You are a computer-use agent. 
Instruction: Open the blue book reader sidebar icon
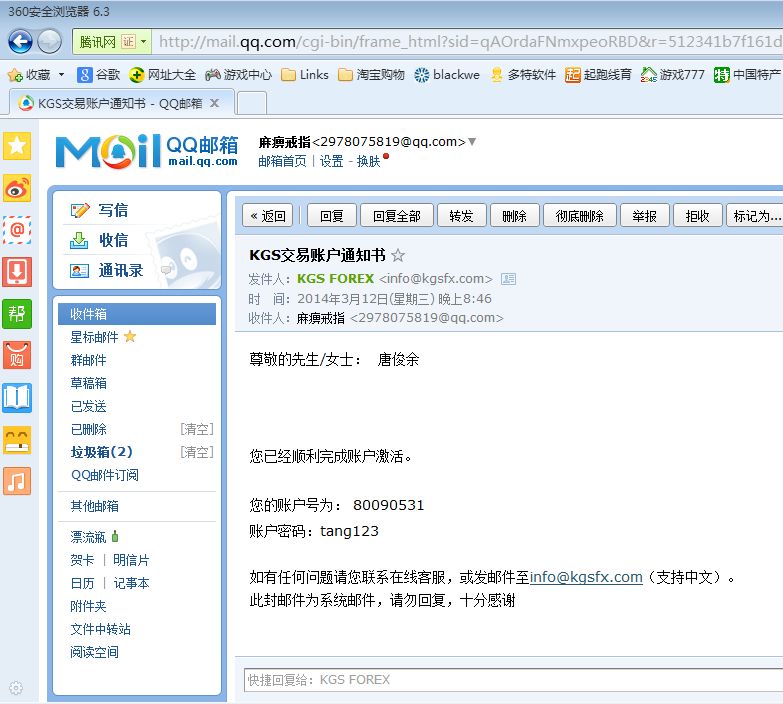[17, 397]
